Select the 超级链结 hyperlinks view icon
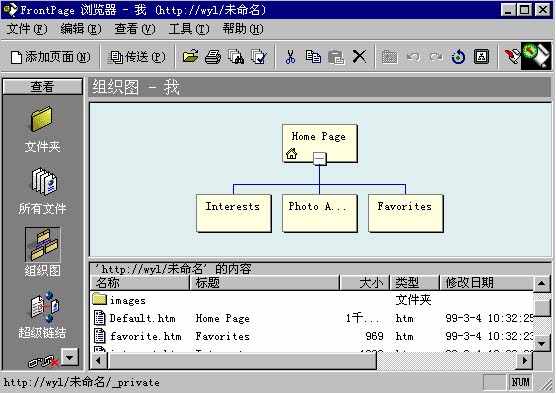Screen dimensions: 556x394 coord(44,307)
